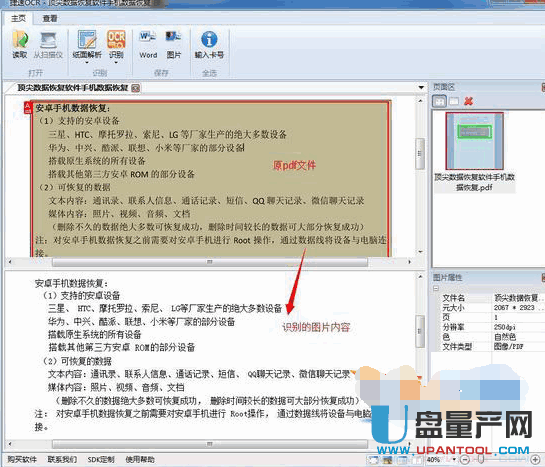This screenshot has width=545, height=467.
Task: Click the 分辨率 property row
Action: [493, 327]
